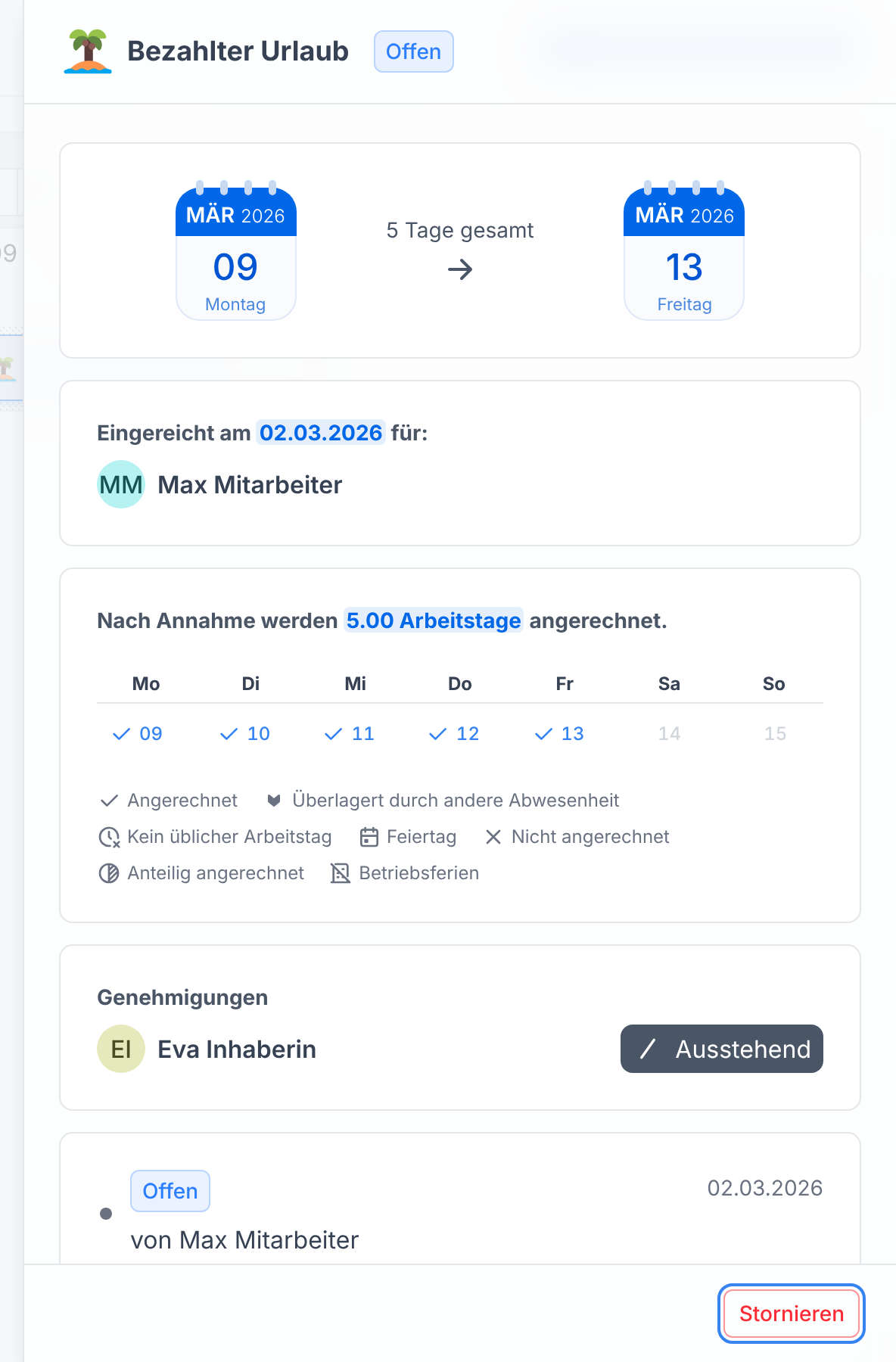Click the Ausstehend approval status button

(722, 1049)
